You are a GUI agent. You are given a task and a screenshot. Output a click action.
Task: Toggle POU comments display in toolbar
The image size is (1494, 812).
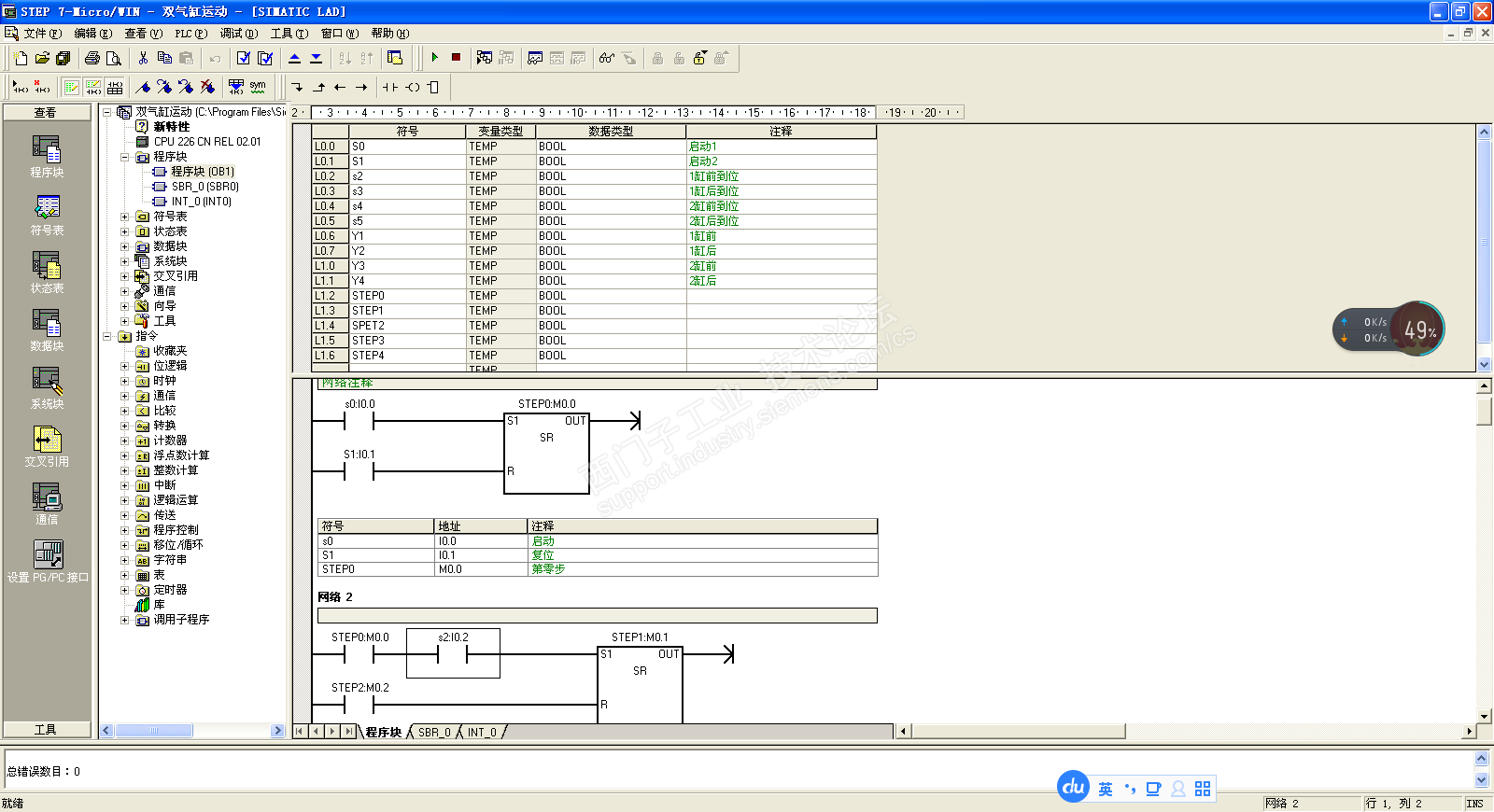pos(72,88)
